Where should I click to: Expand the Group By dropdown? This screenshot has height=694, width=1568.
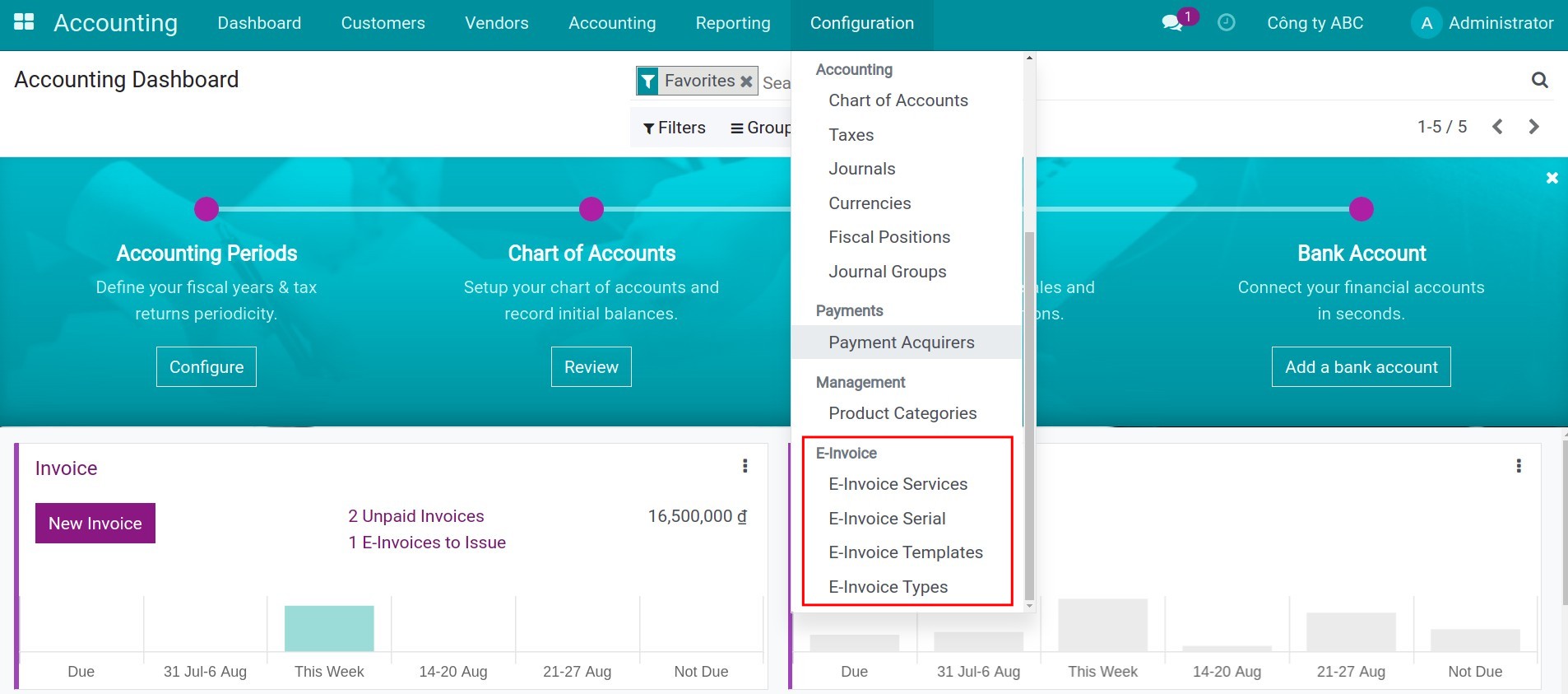tap(761, 128)
